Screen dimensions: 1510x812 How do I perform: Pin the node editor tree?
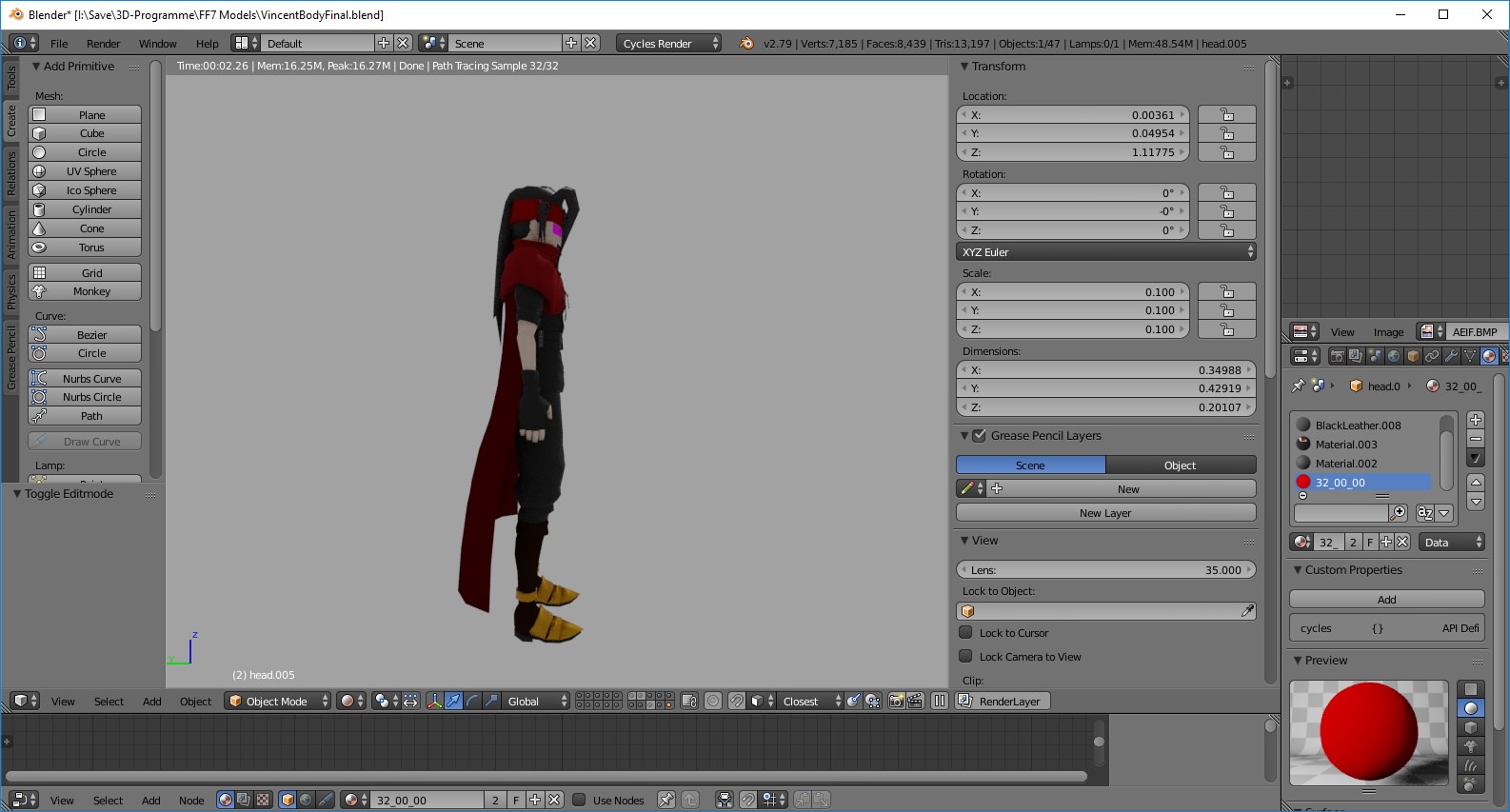point(666,800)
